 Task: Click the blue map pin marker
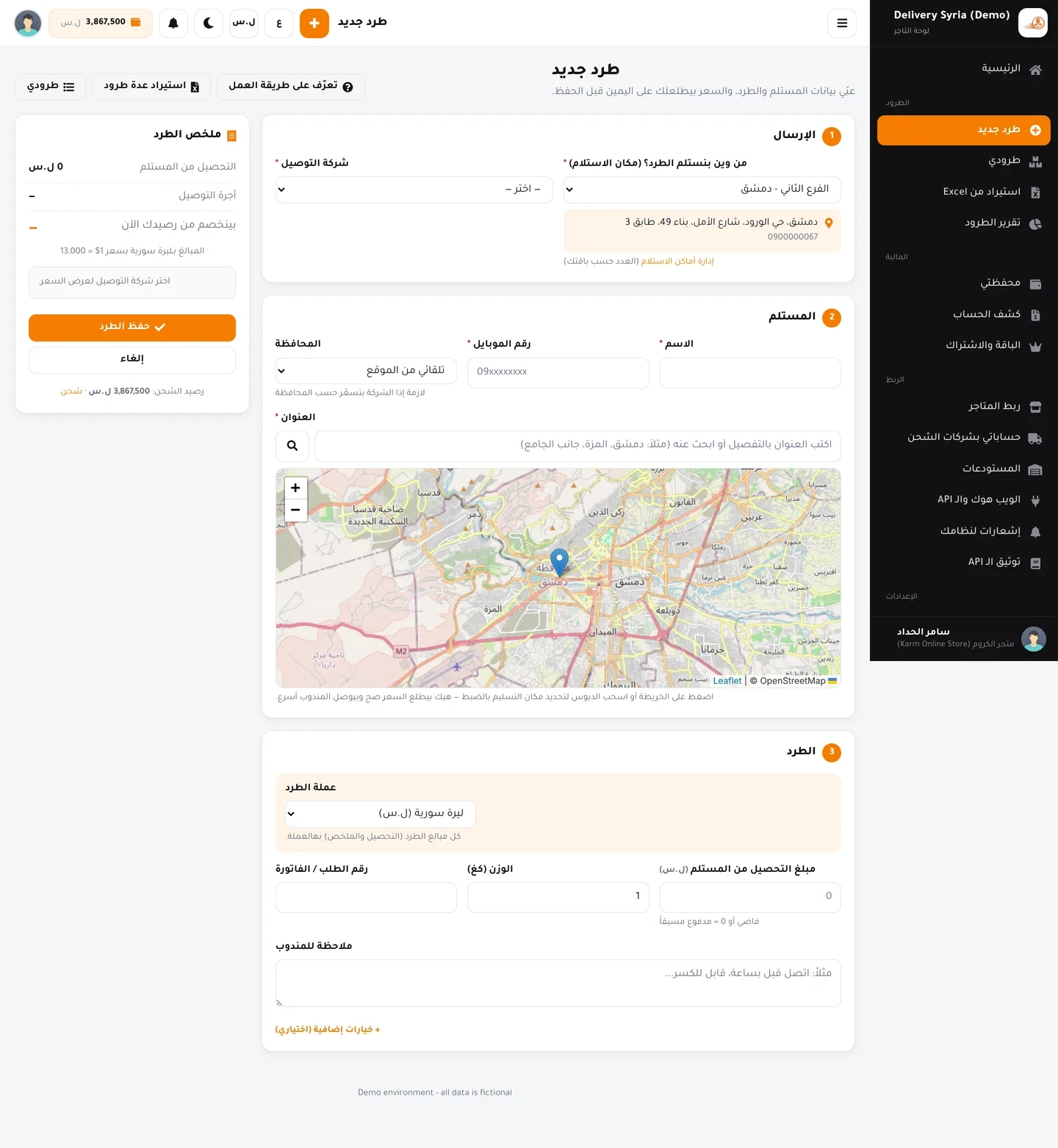pyautogui.click(x=560, y=563)
